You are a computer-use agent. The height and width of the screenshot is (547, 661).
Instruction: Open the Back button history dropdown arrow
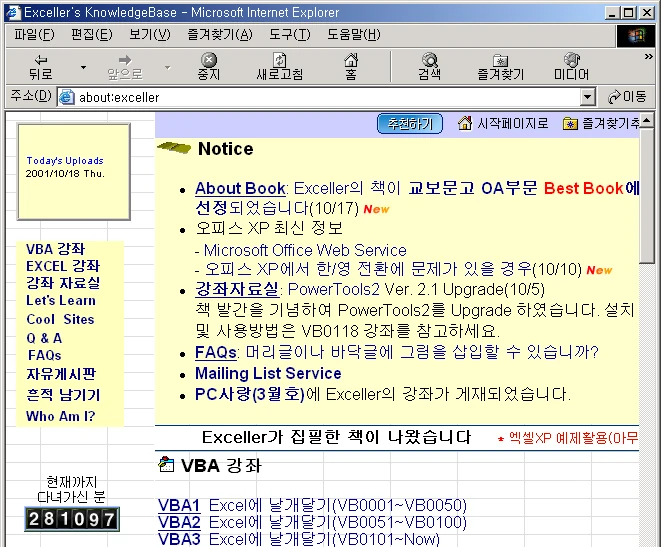(83, 67)
